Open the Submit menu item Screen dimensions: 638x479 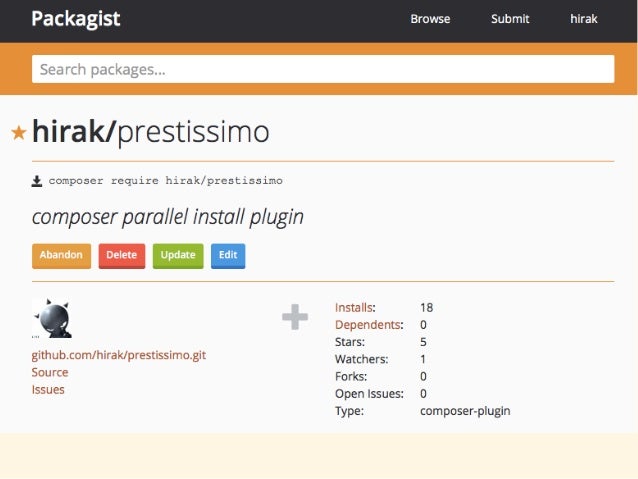(x=510, y=19)
